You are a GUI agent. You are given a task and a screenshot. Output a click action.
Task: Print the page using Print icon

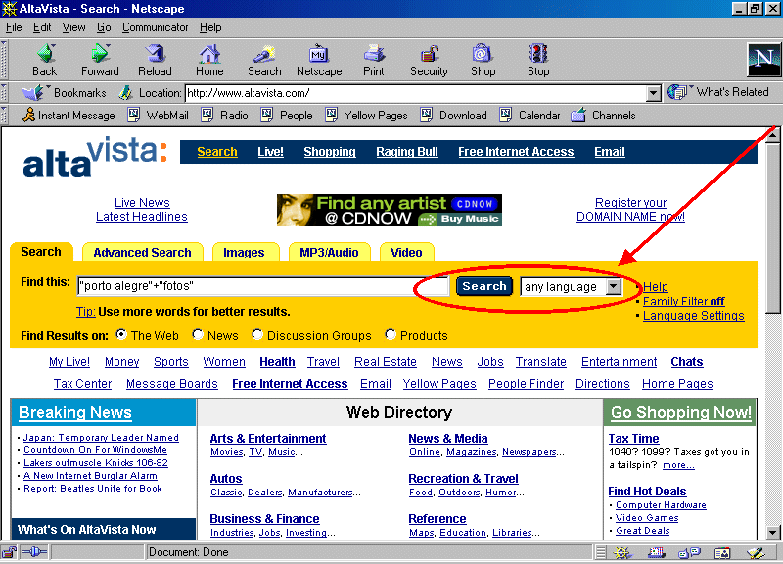coord(374,59)
